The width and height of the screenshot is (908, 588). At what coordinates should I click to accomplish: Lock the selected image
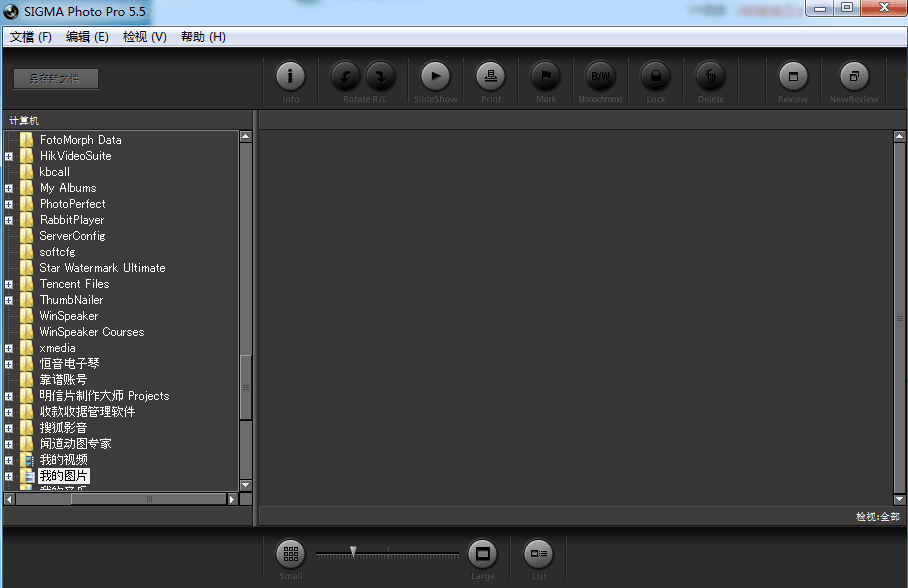[656, 76]
